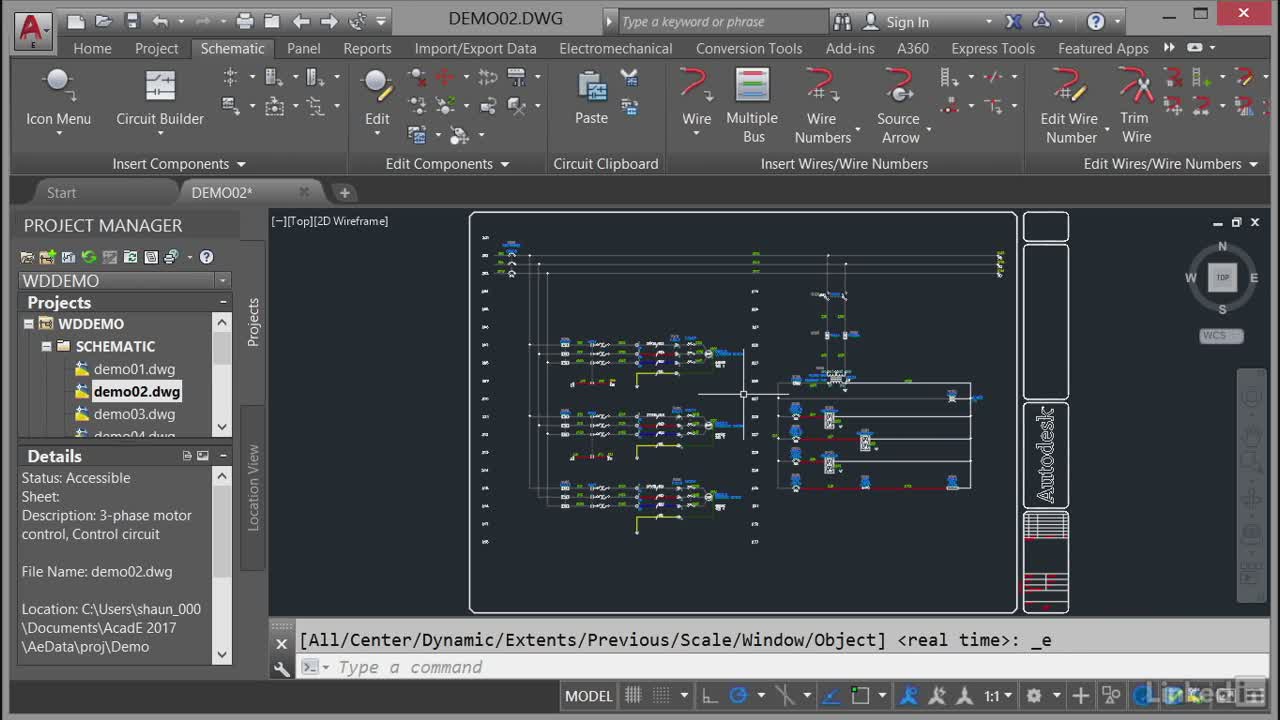Collapse the Projects section with minus button

click(222, 302)
